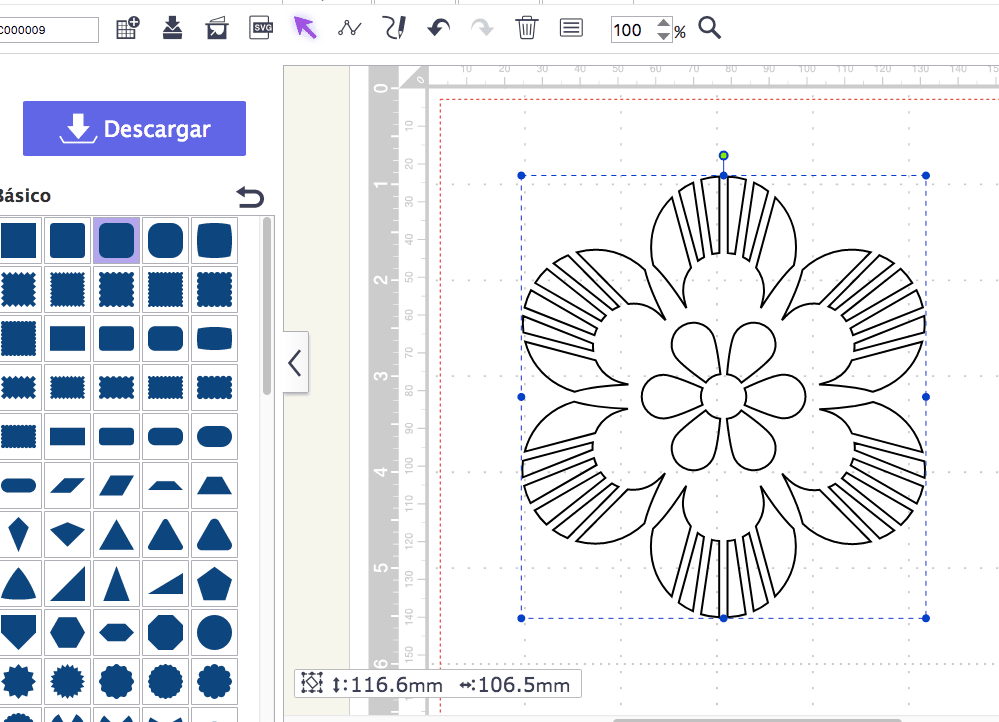Open the image tracing icon
The image size is (999, 722).
216,28
